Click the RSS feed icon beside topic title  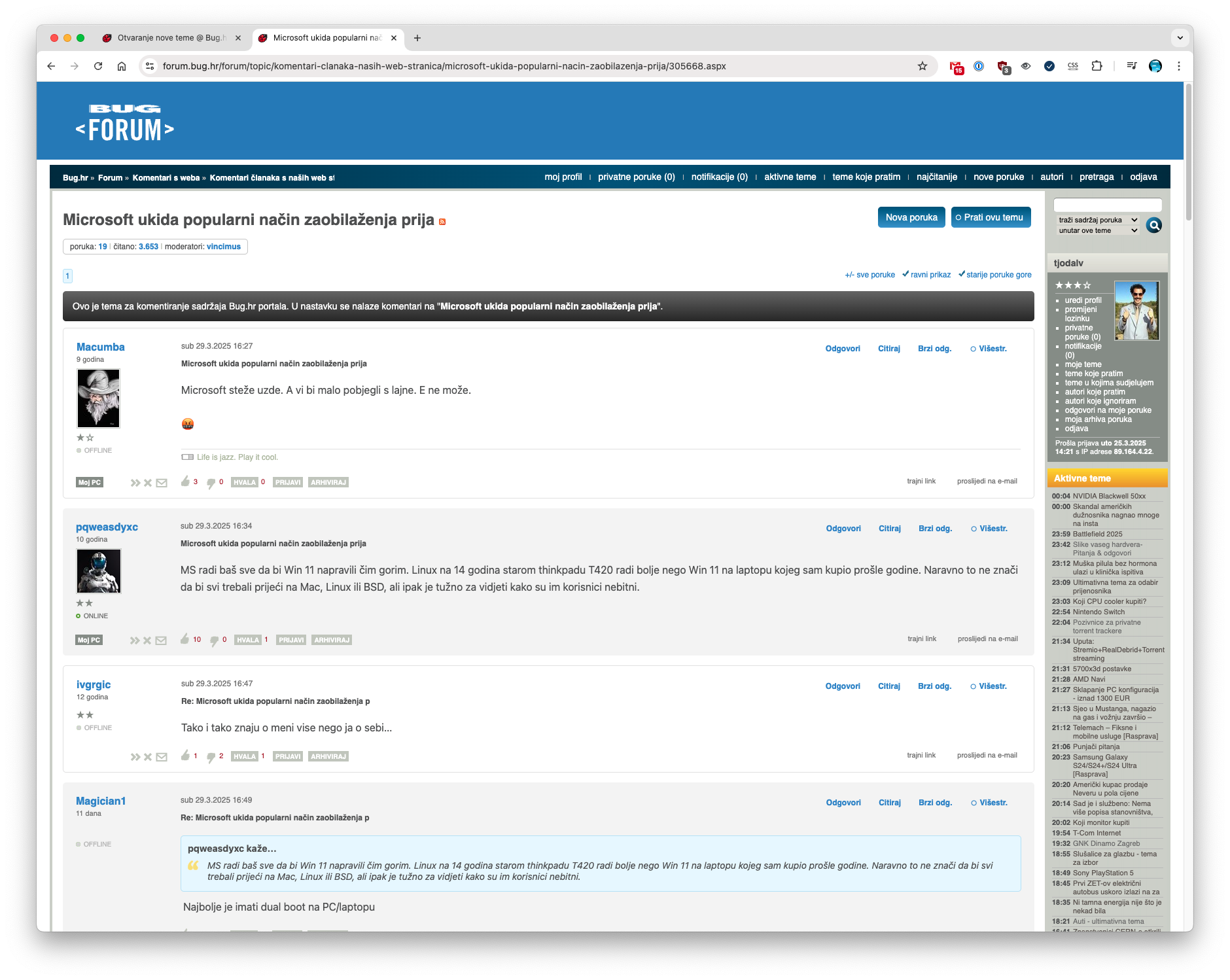(x=442, y=222)
